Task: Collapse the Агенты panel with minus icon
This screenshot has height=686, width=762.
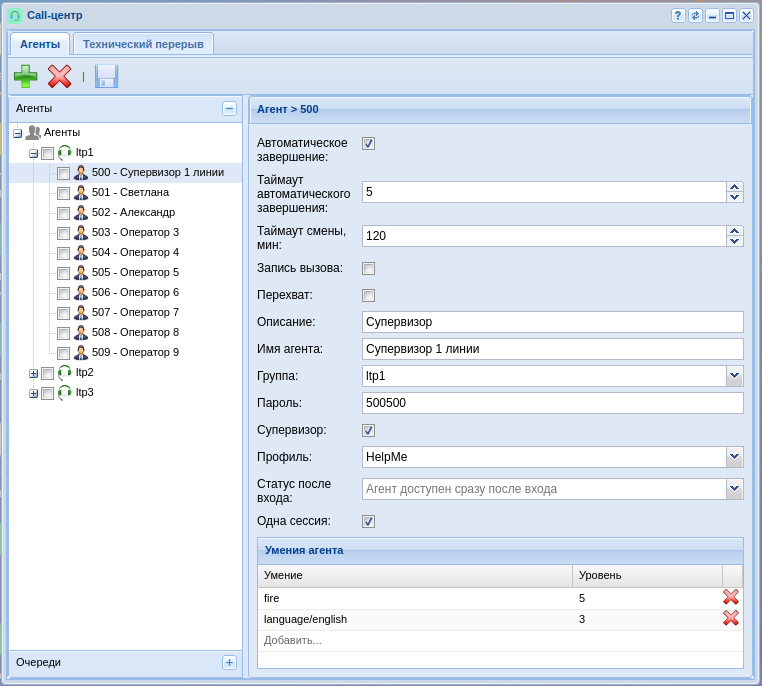Action: [229, 108]
